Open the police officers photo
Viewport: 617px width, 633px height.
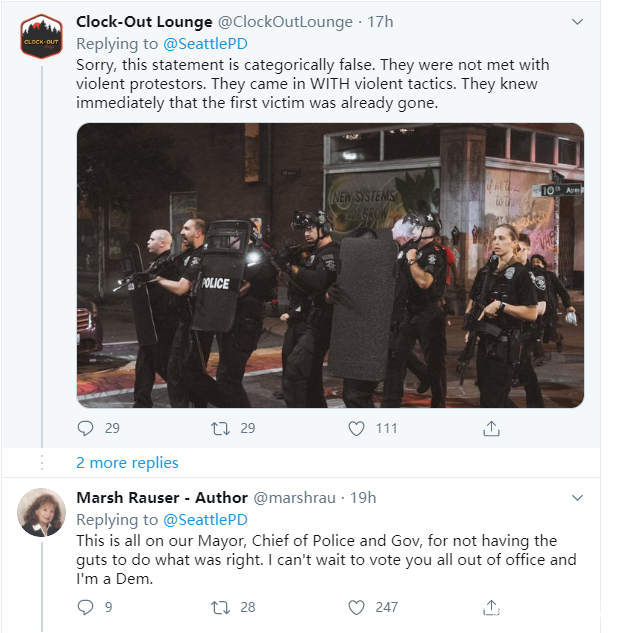330,265
